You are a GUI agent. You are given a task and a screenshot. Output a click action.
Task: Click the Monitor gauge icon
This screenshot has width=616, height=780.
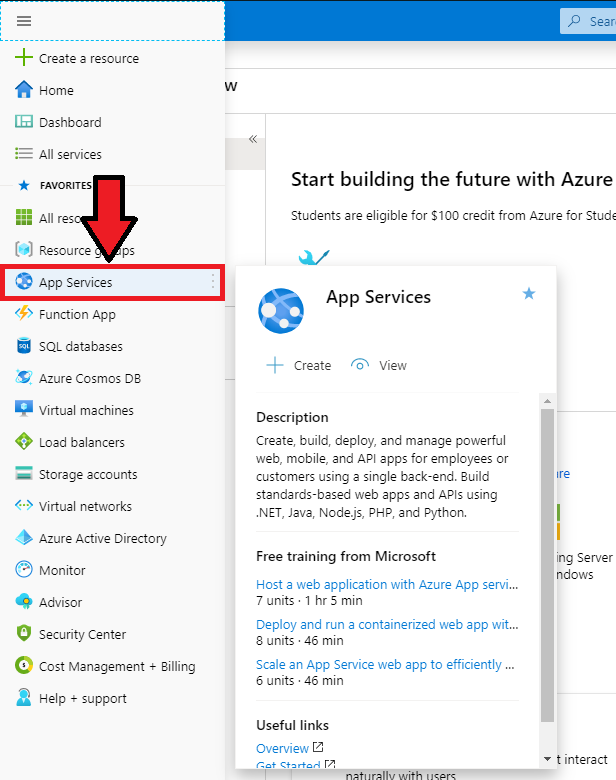click(23, 570)
